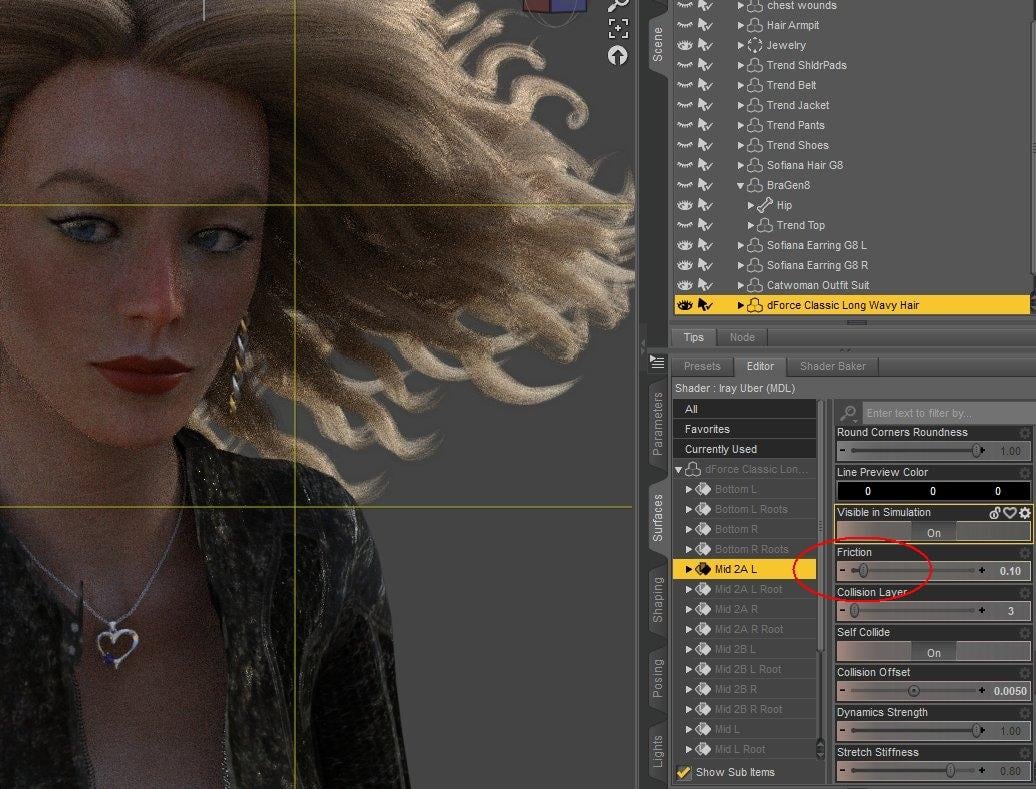Select the Hip bone item
Image resolution: width=1036 pixels, height=789 pixels.
point(784,206)
